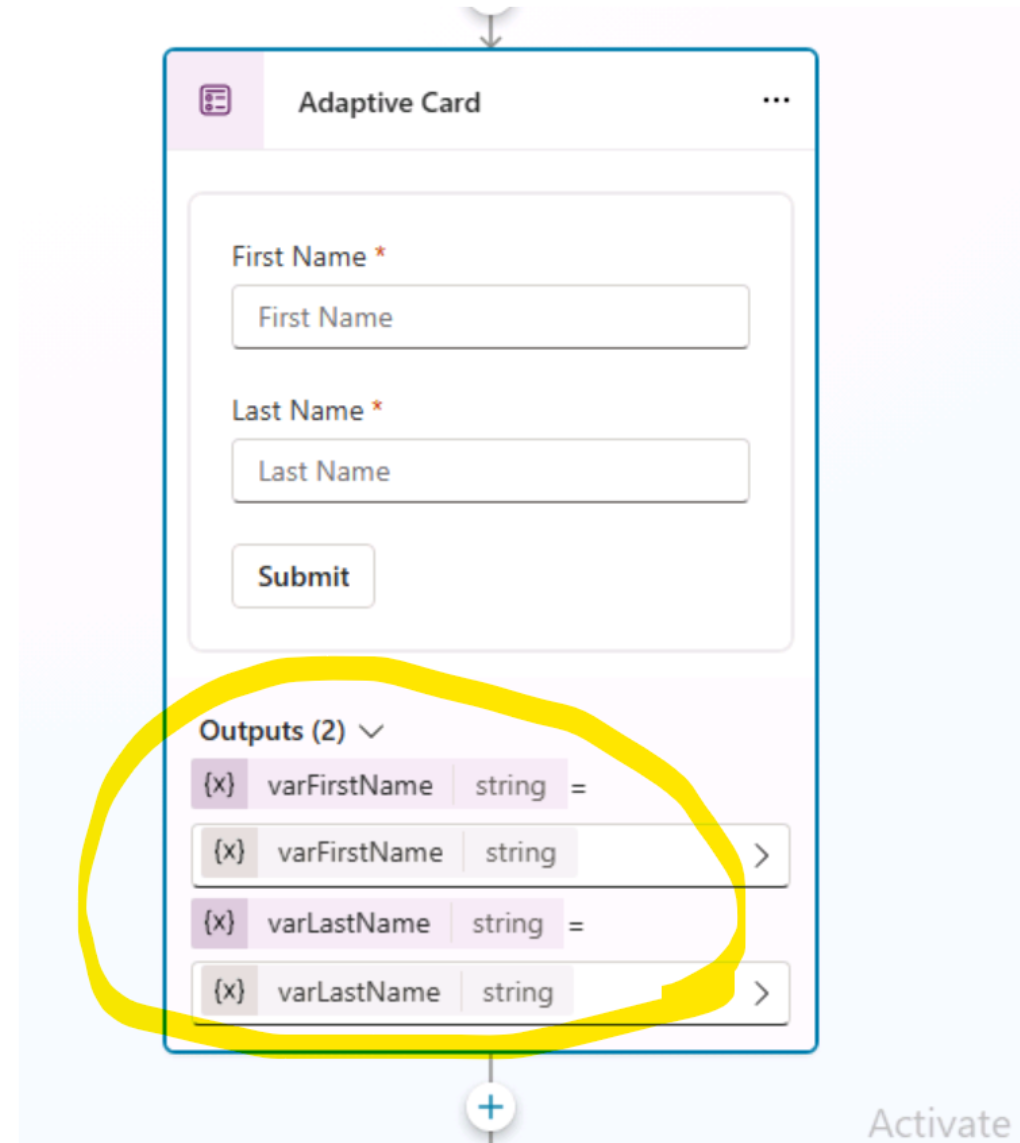
Task: Click variable icon in varLastName selector box
Action: point(229,992)
